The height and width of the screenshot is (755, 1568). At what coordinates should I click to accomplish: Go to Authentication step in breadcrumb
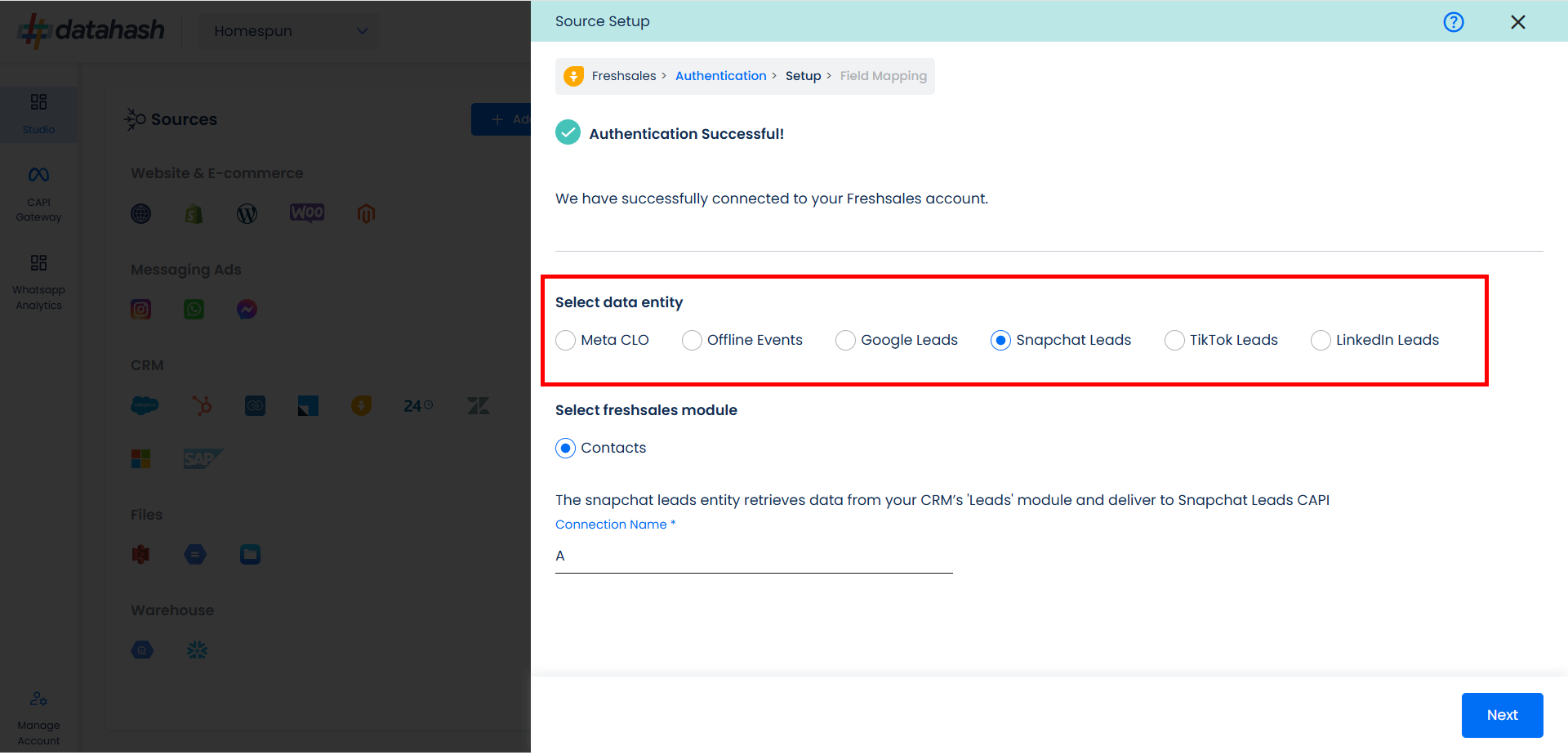click(720, 76)
